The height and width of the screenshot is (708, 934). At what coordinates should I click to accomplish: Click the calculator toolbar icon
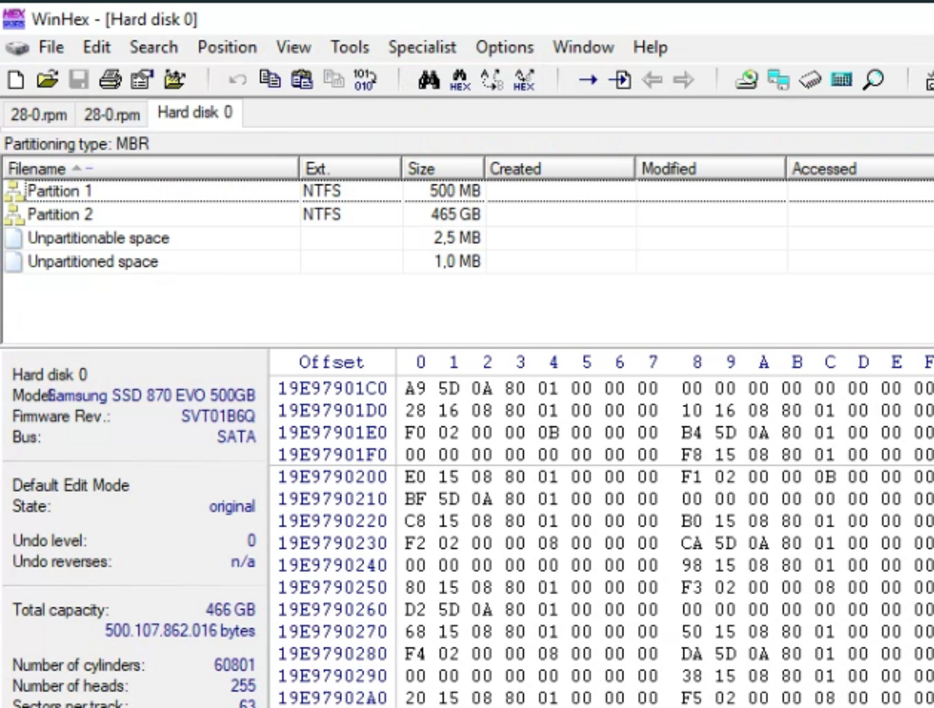tap(841, 80)
